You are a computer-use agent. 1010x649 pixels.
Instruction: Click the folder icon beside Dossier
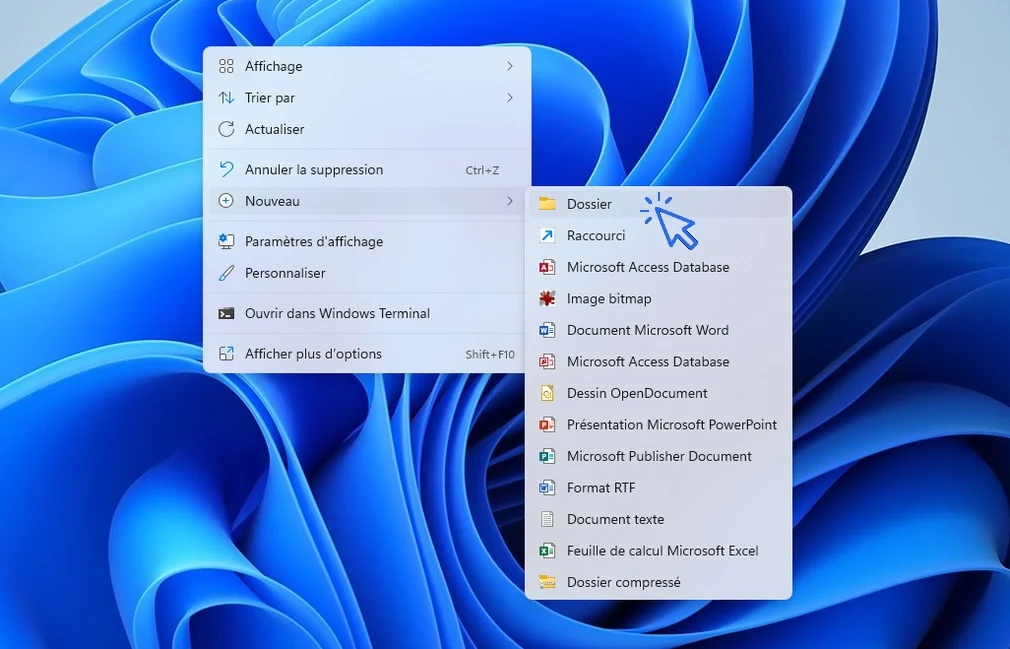pos(545,203)
